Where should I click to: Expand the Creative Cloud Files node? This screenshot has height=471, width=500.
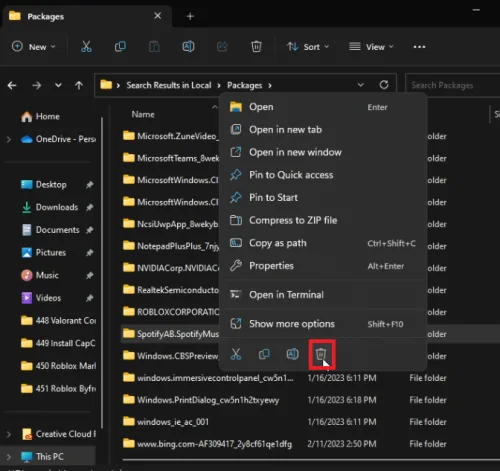coord(9,434)
